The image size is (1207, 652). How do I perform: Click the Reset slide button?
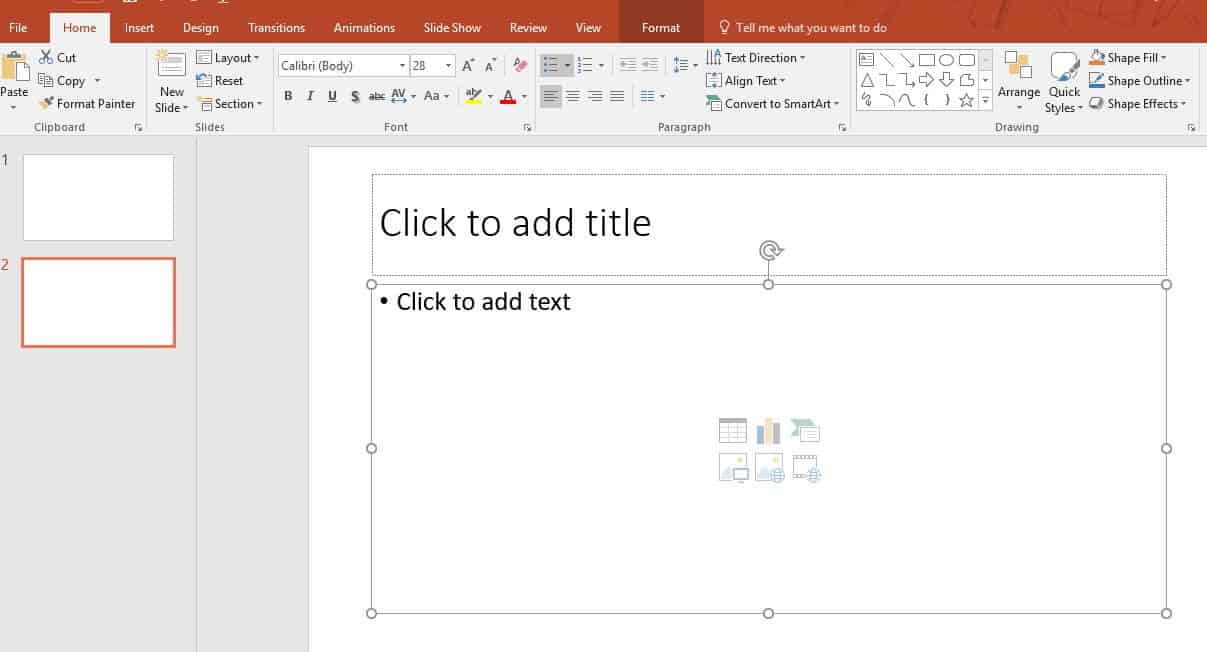click(221, 81)
